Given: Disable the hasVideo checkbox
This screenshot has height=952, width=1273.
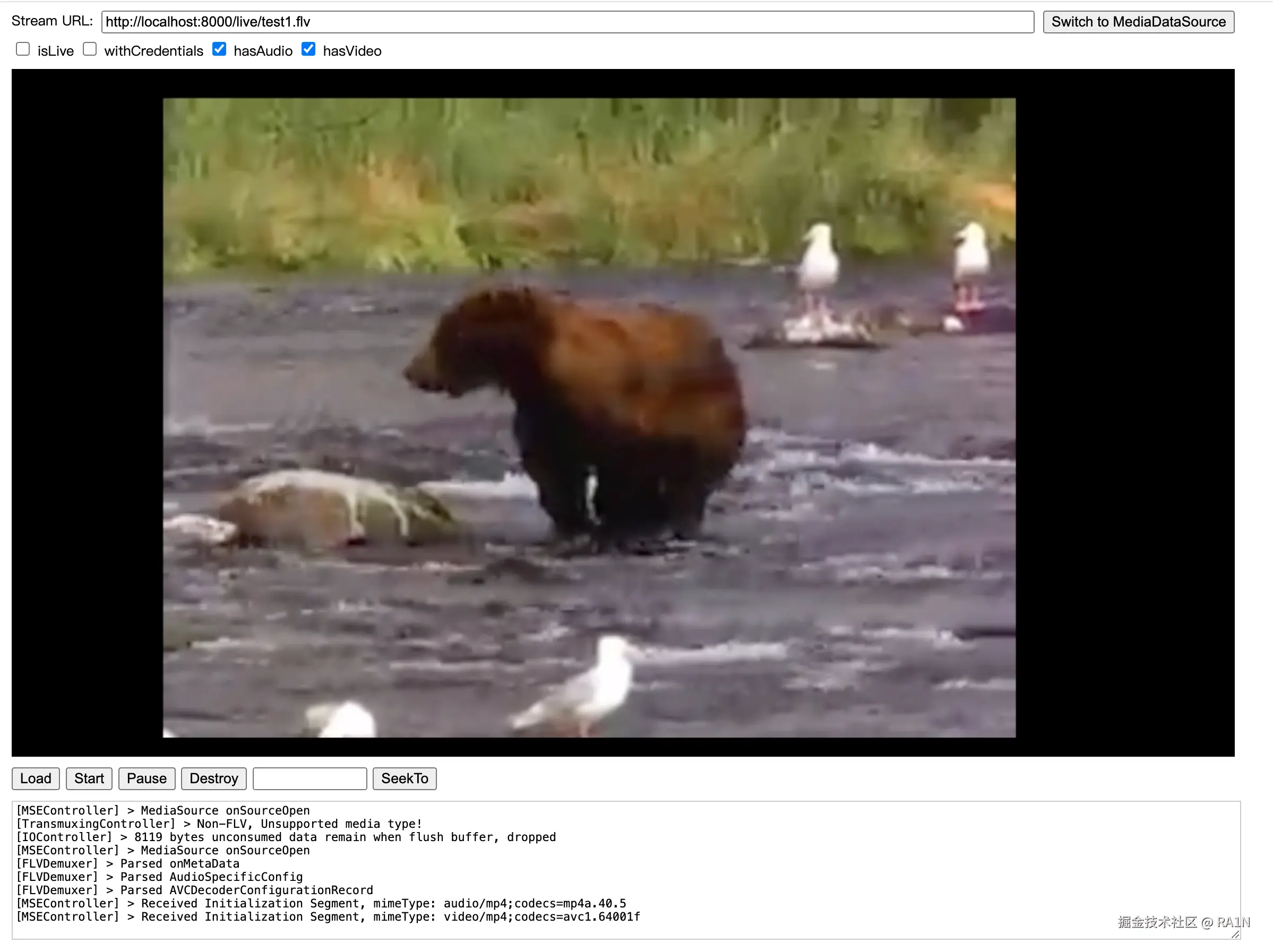Looking at the screenshot, I should pyautogui.click(x=308, y=49).
